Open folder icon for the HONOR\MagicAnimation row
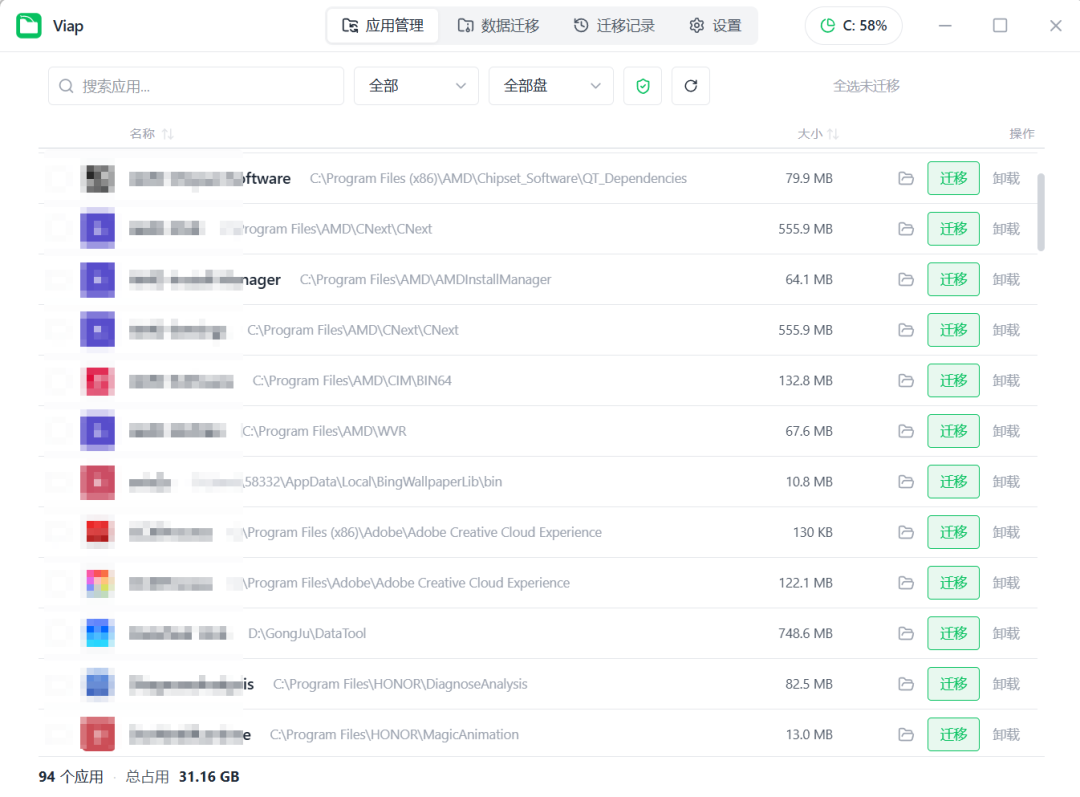The height and width of the screenshot is (797, 1080). click(x=906, y=735)
